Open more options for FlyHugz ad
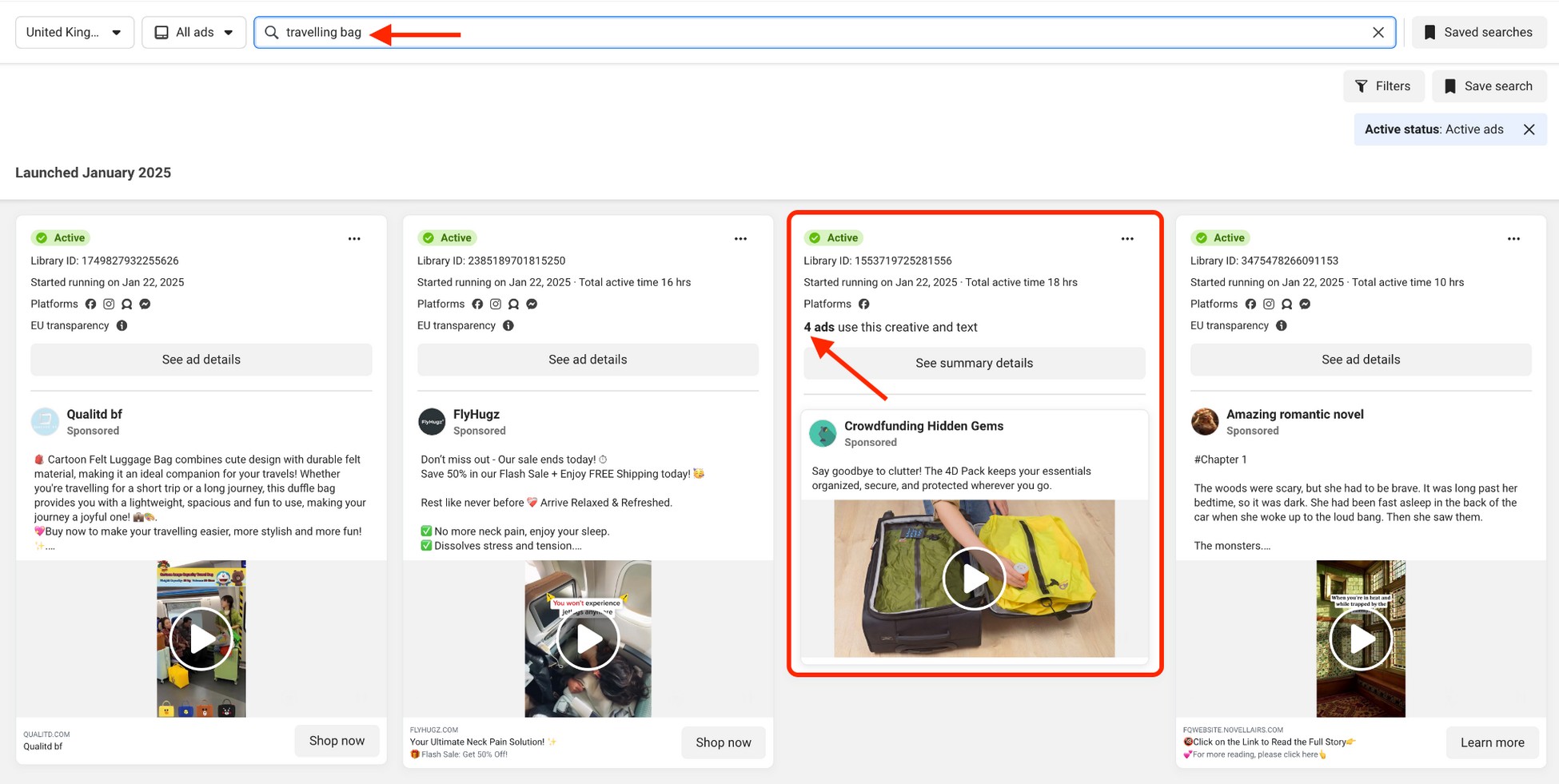The image size is (1559, 784). [x=740, y=239]
